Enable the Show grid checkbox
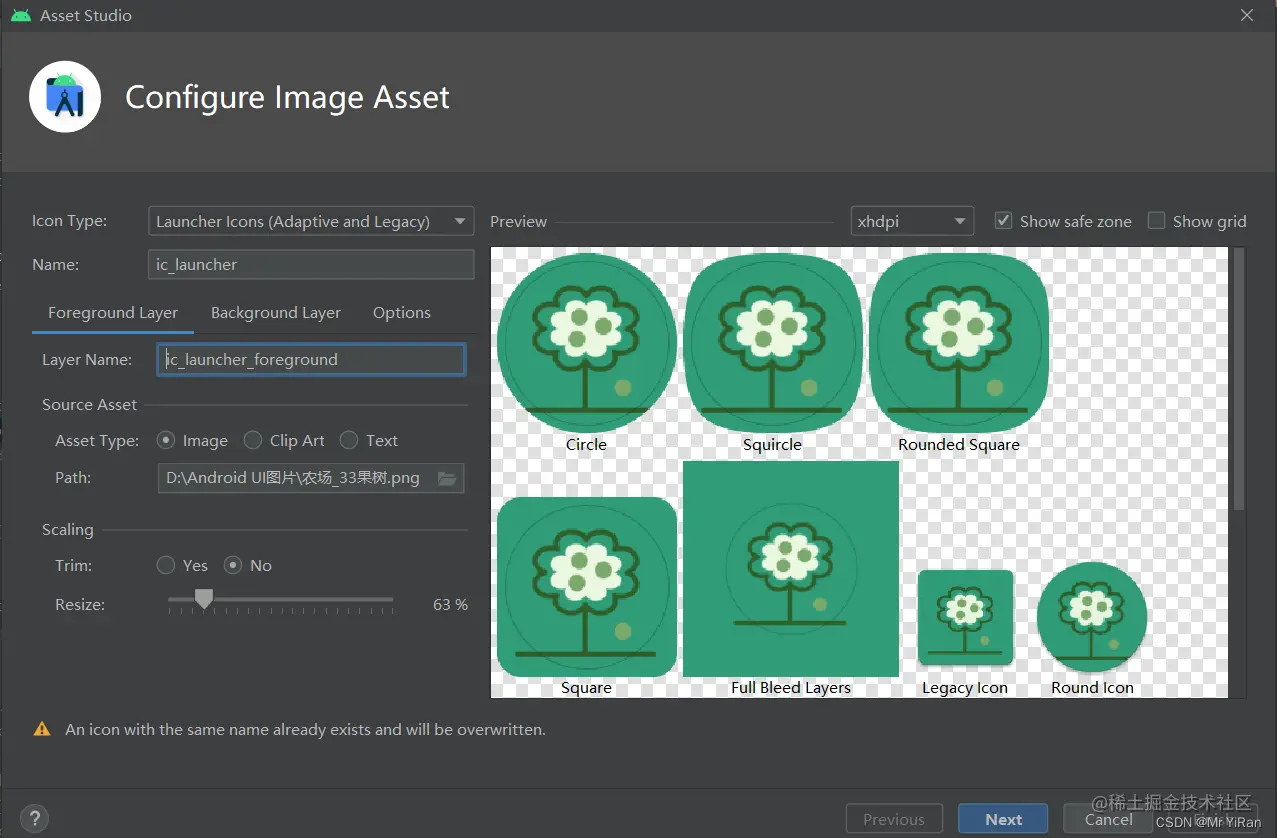The image size is (1277, 838). tap(1156, 221)
